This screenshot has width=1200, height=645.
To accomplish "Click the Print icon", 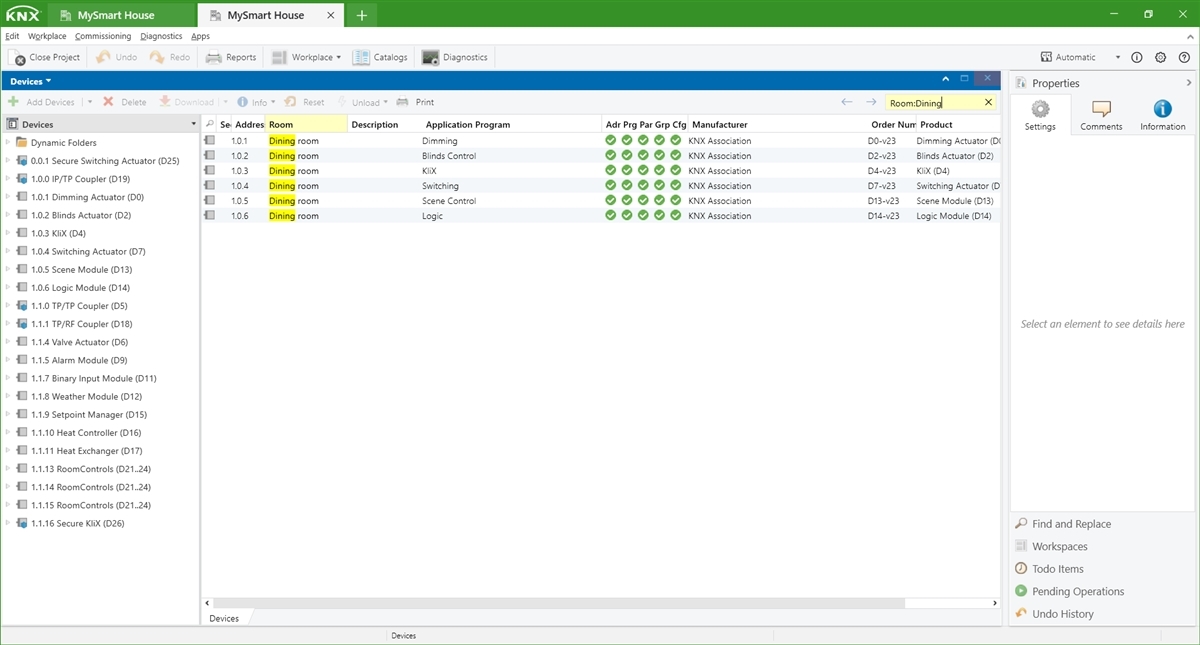I will [x=403, y=102].
